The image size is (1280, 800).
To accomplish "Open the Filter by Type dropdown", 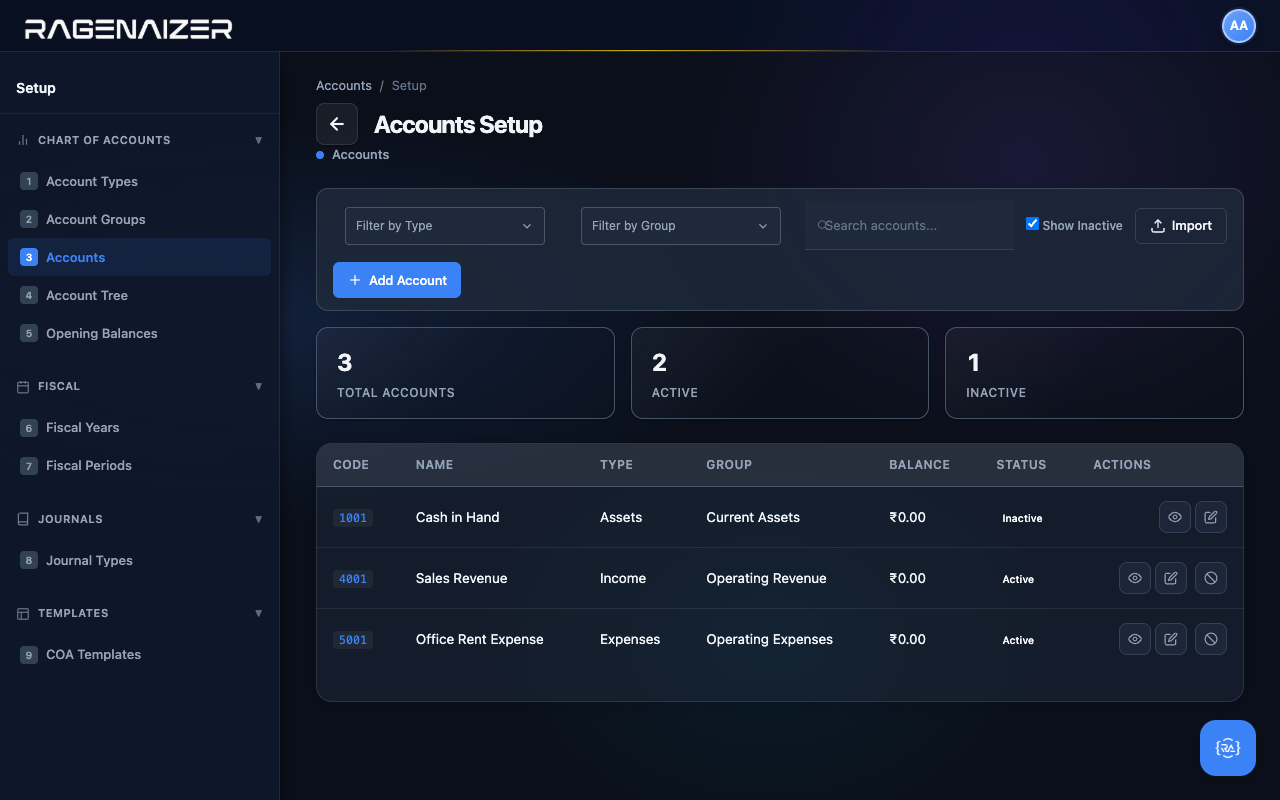I will (x=445, y=226).
